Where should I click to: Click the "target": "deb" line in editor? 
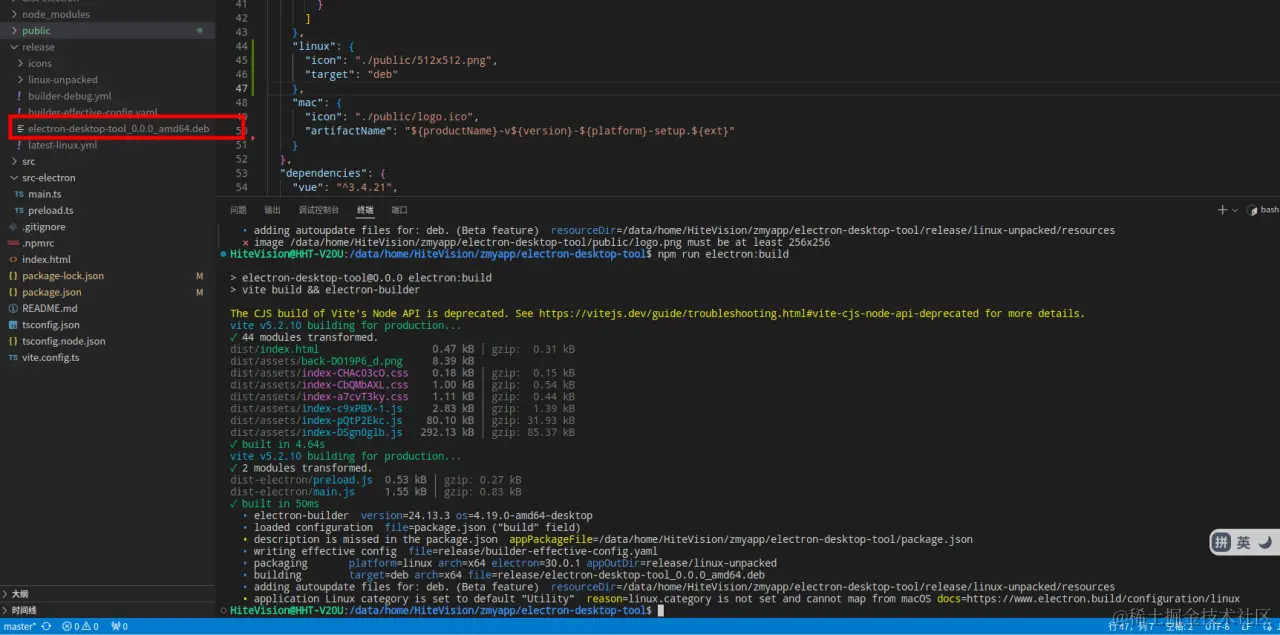click(x=352, y=74)
